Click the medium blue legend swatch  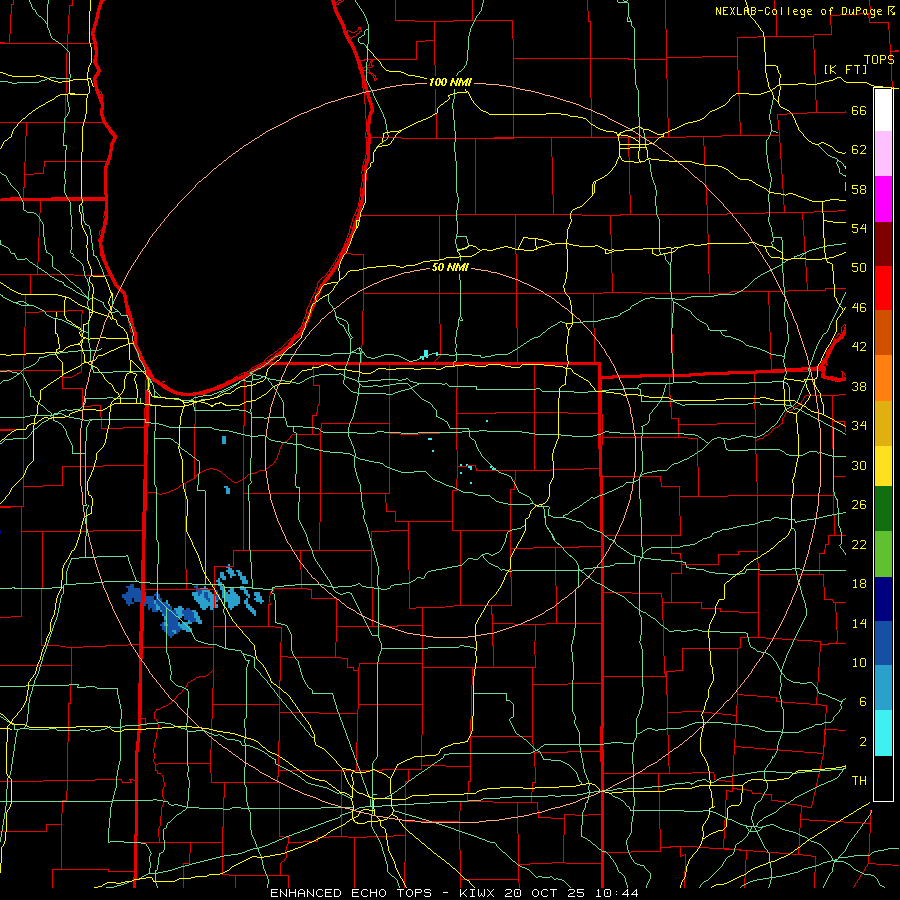pos(883,643)
